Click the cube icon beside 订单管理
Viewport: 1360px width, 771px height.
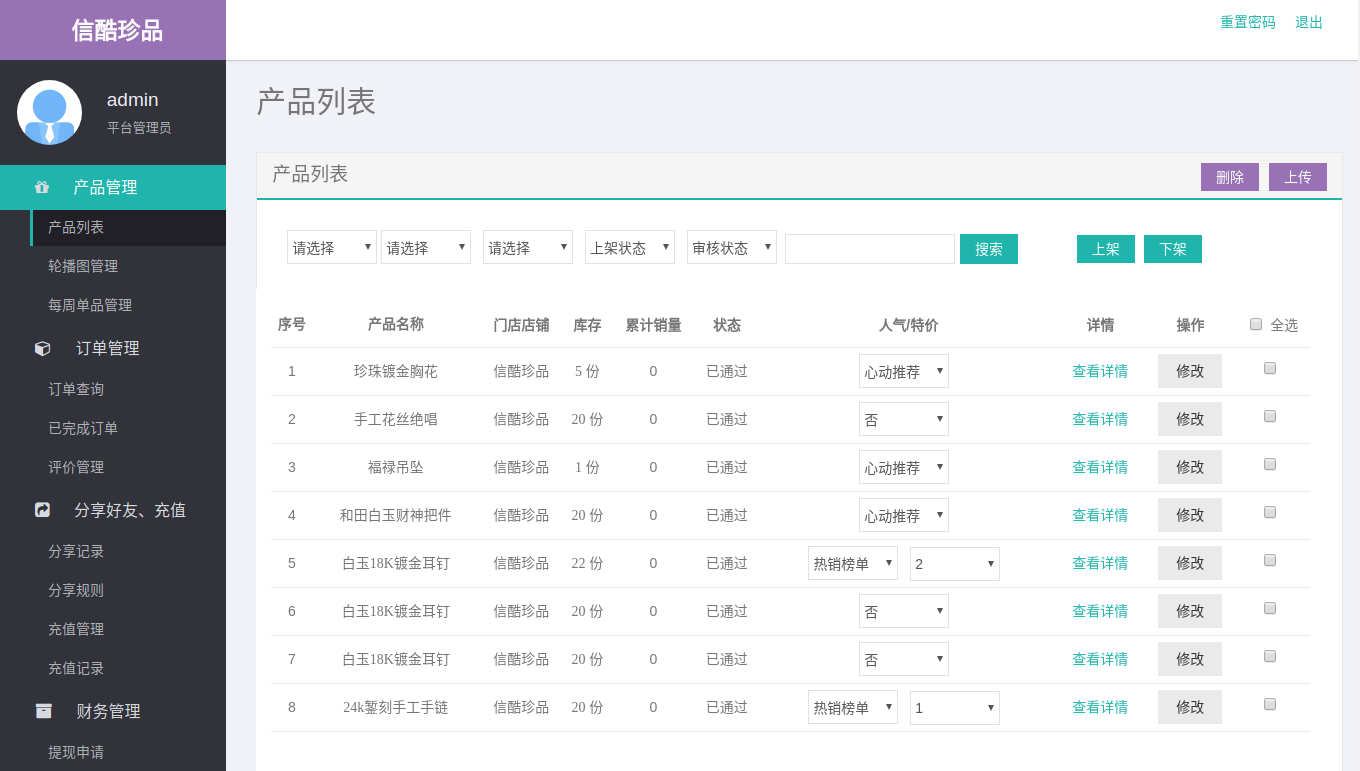click(43, 348)
